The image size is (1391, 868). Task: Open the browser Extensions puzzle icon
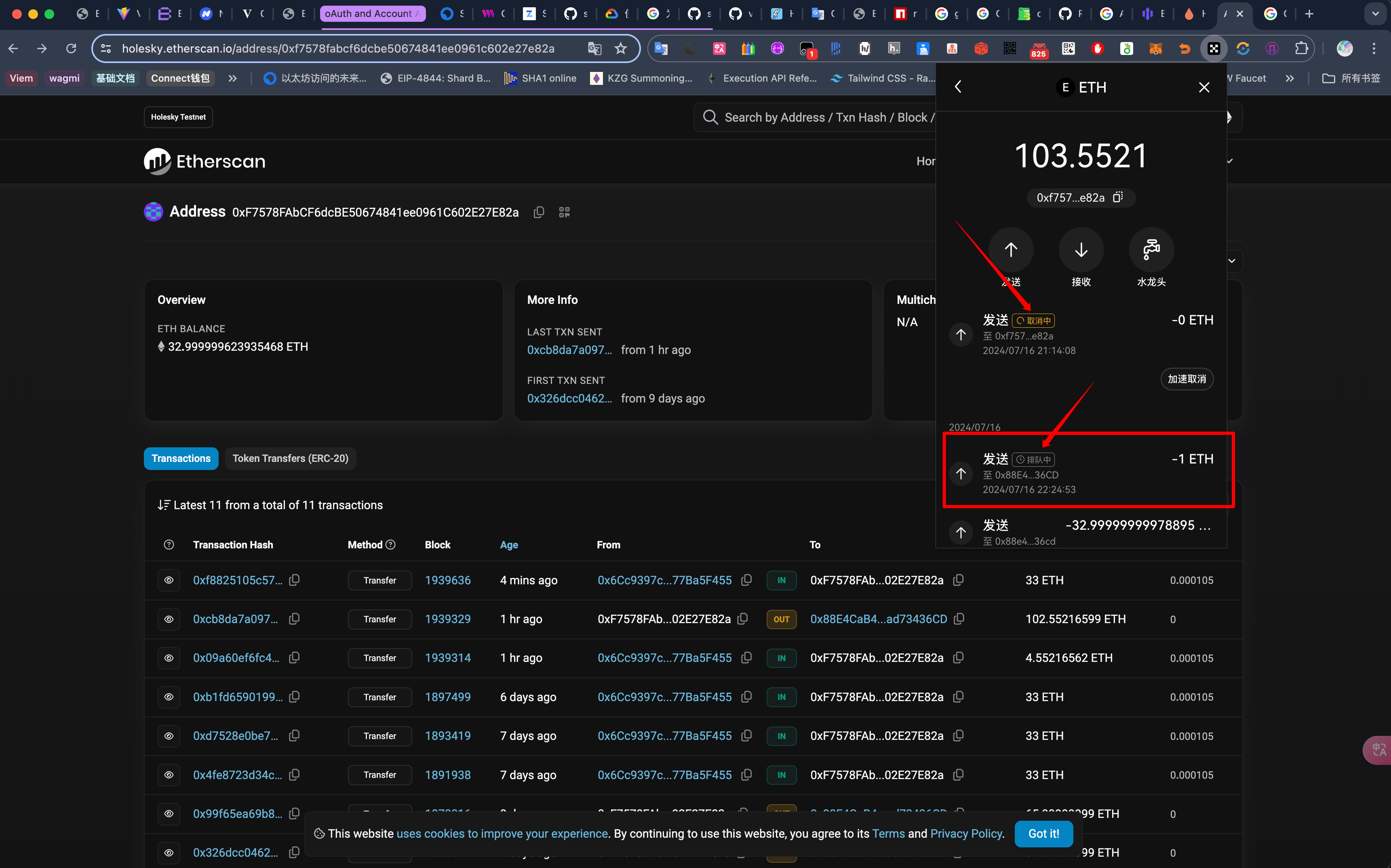[1301, 49]
